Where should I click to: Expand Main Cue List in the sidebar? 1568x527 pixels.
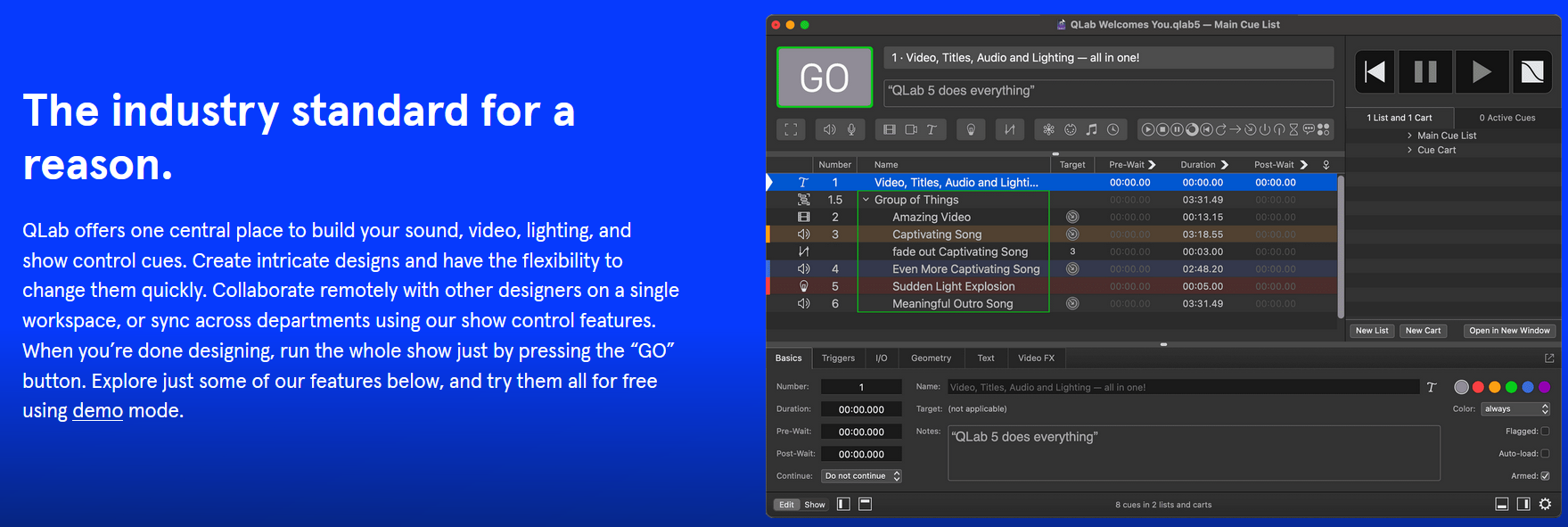click(x=1409, y=136)
